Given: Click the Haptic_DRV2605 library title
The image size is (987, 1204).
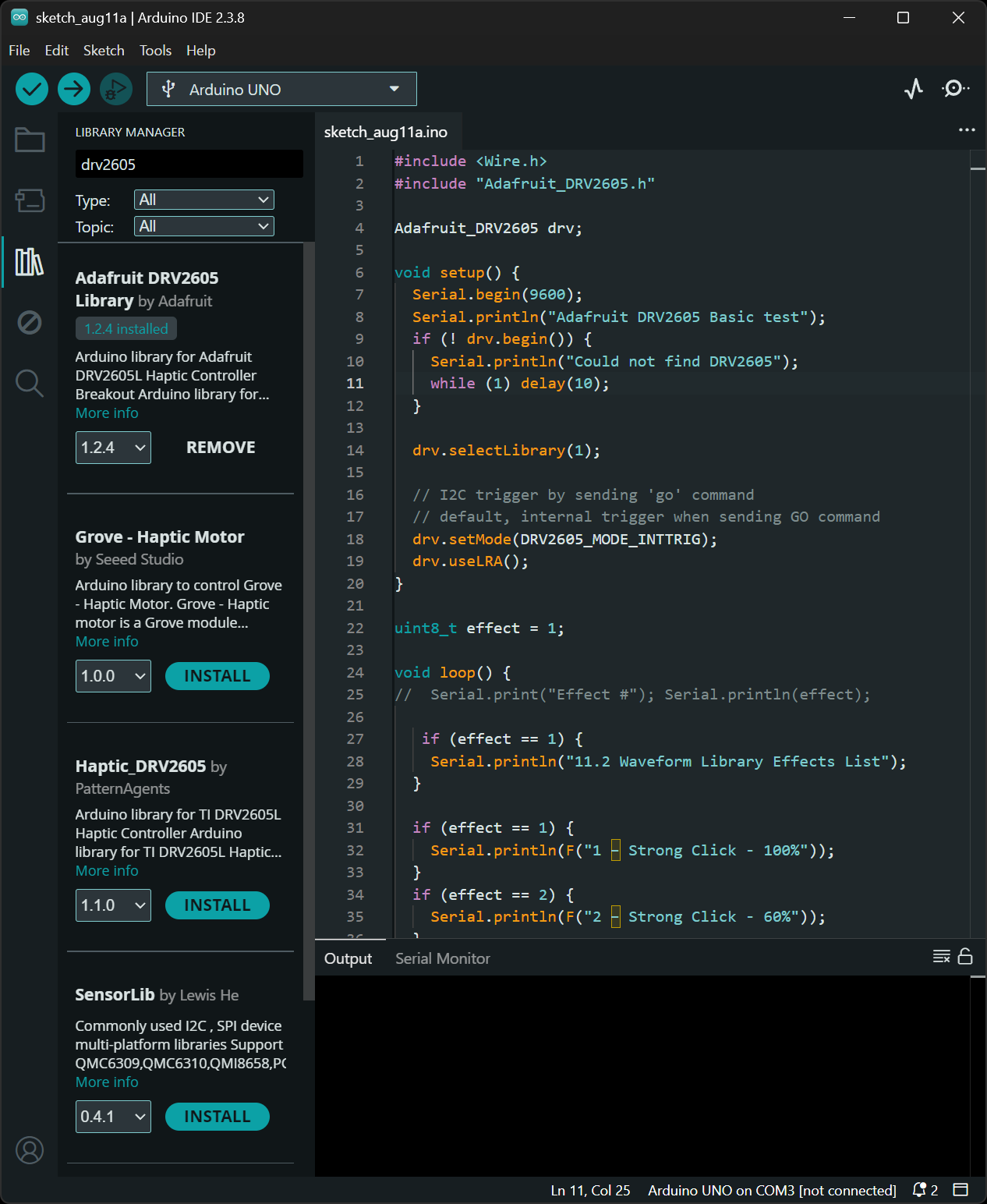Looking at the screenshot, I should 140,767.
